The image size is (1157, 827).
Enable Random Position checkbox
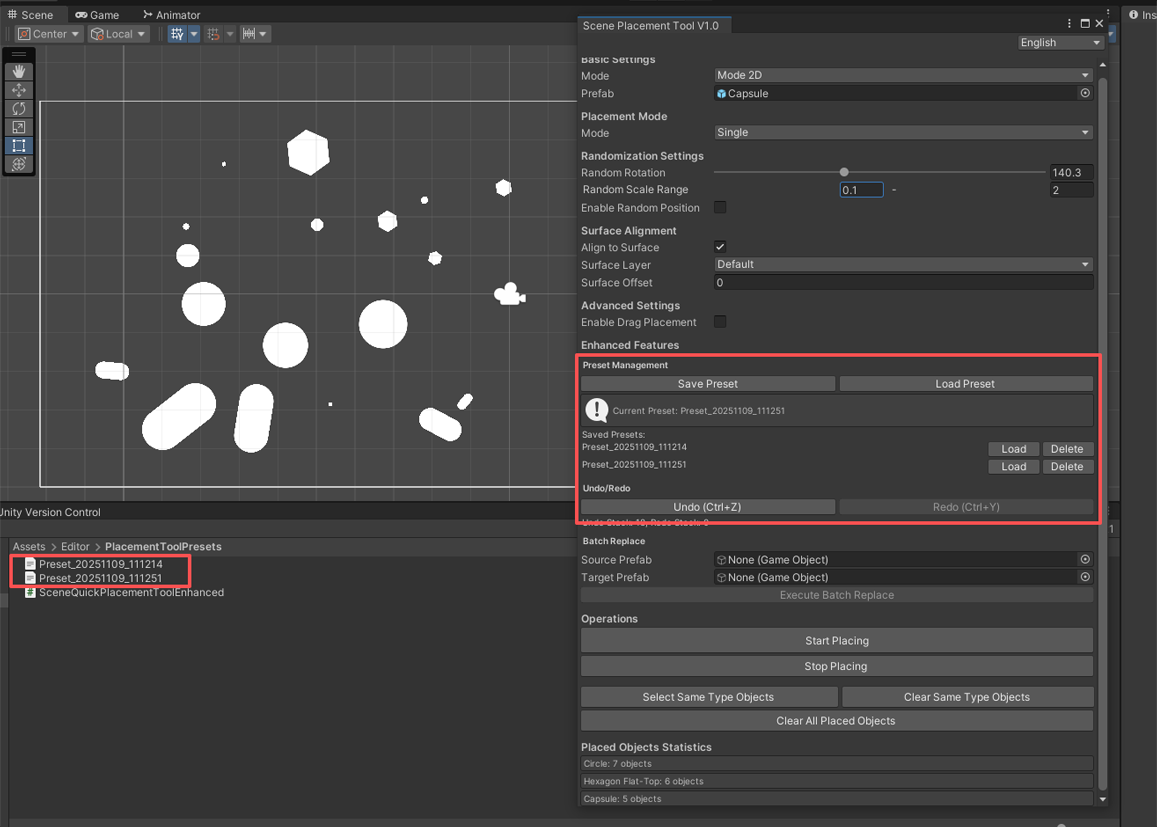coord(720,208)
